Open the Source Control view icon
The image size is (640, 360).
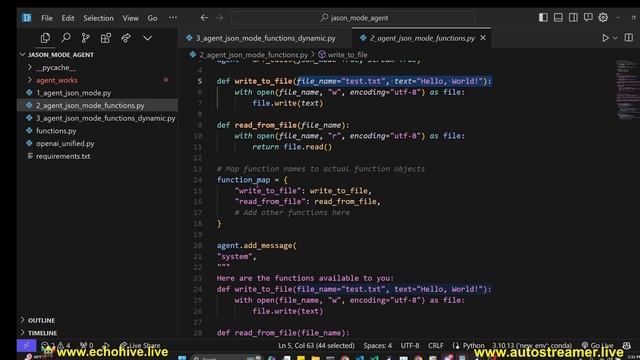(x=85, y=38)
